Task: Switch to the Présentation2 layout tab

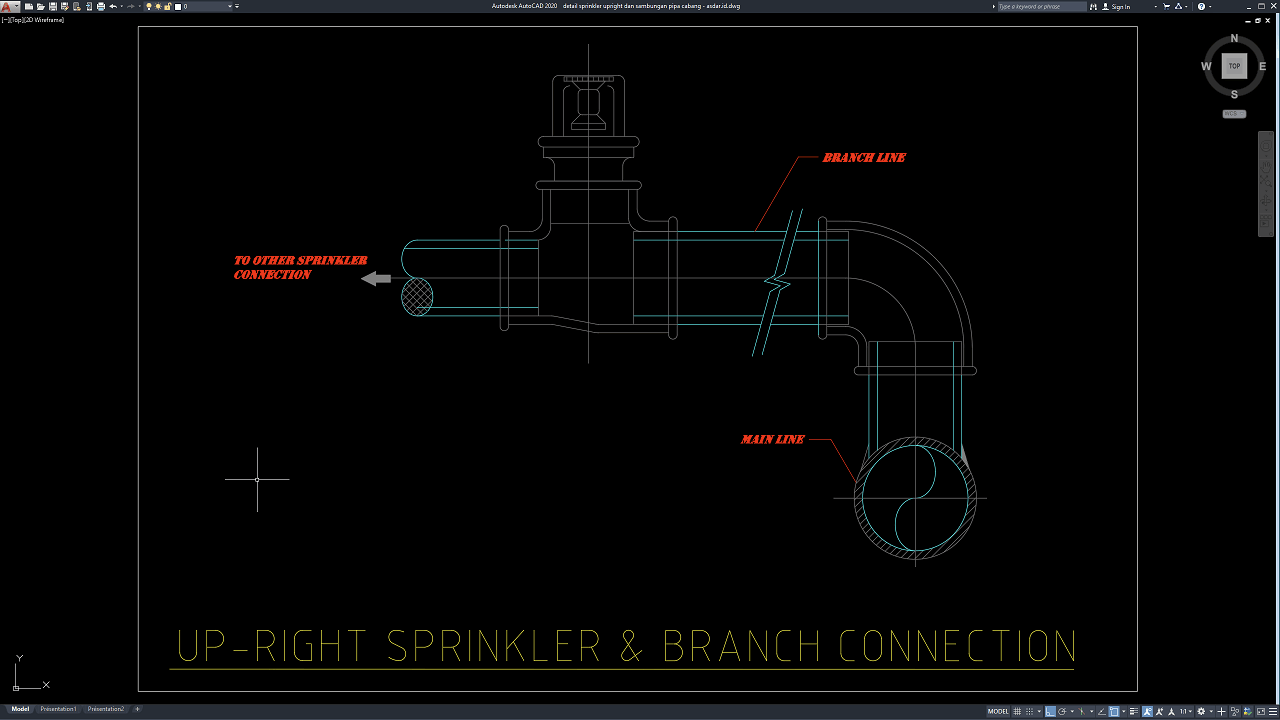Action: [x=106, y=709]
